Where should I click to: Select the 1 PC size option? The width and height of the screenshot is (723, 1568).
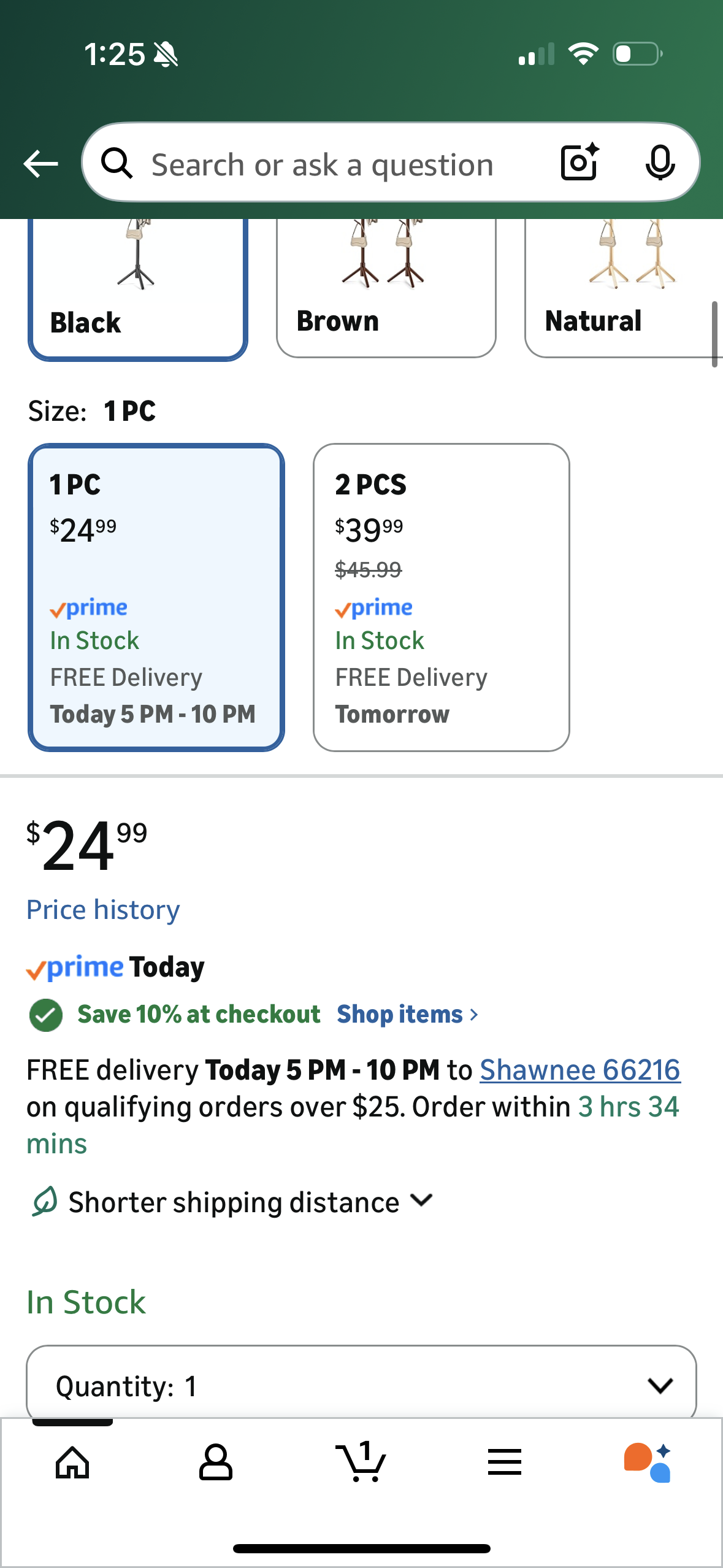coord(156,597)
